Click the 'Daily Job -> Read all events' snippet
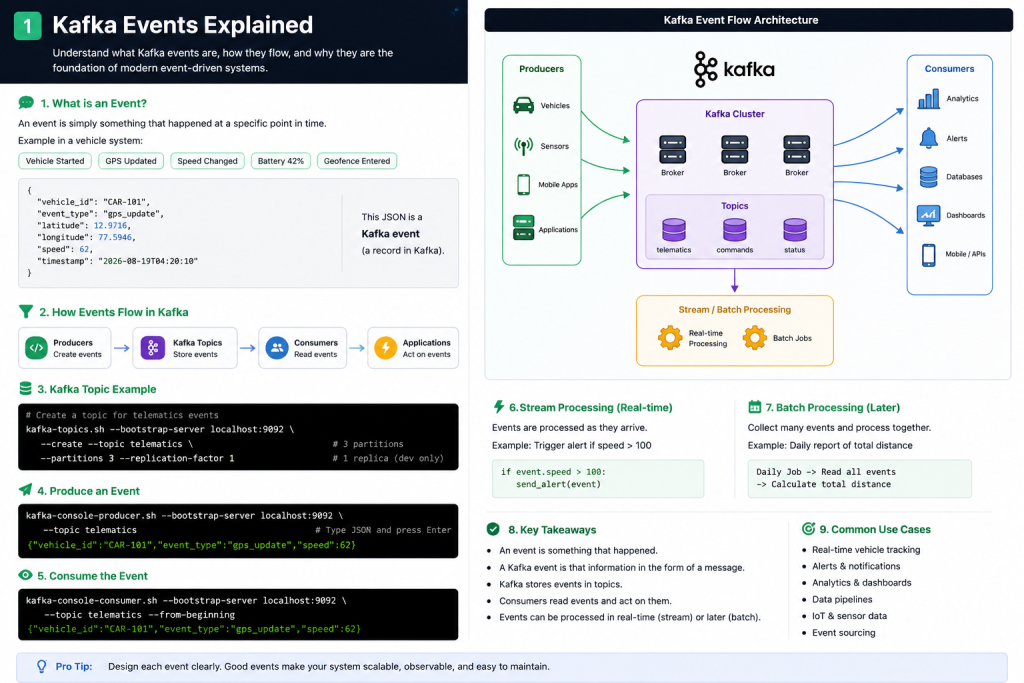 [859, 478]
